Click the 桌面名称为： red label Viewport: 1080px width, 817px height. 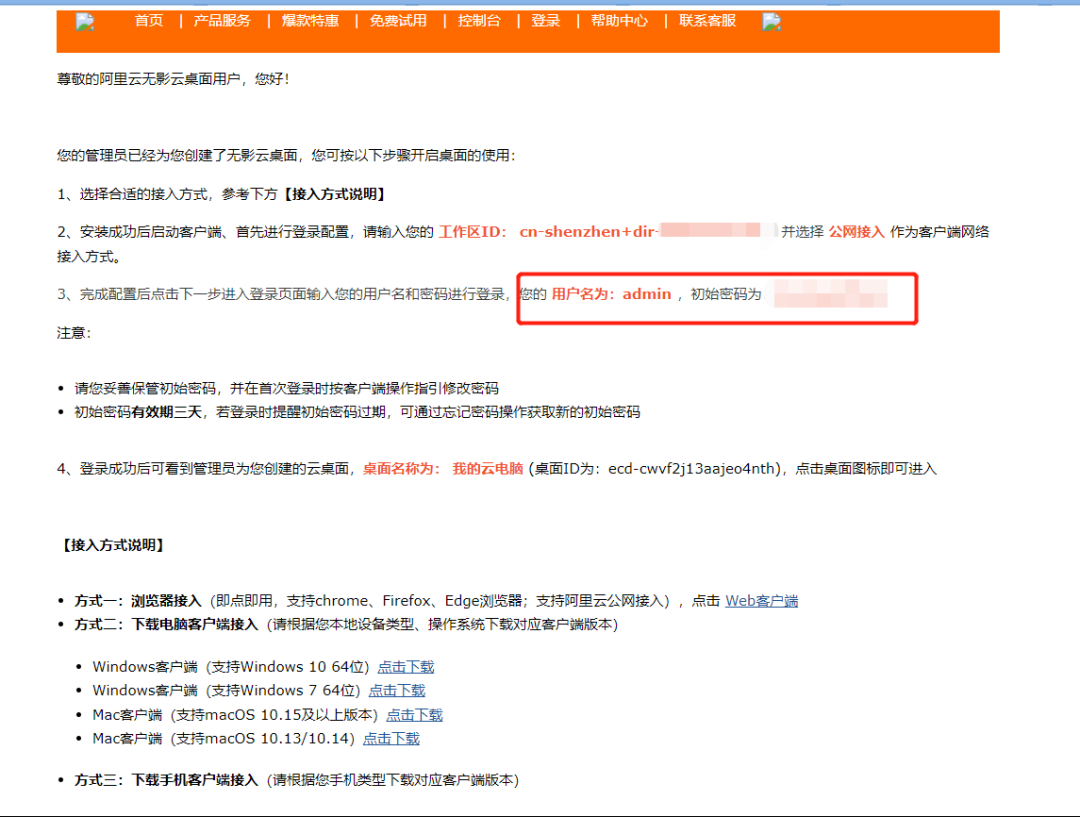pos(401,469)
